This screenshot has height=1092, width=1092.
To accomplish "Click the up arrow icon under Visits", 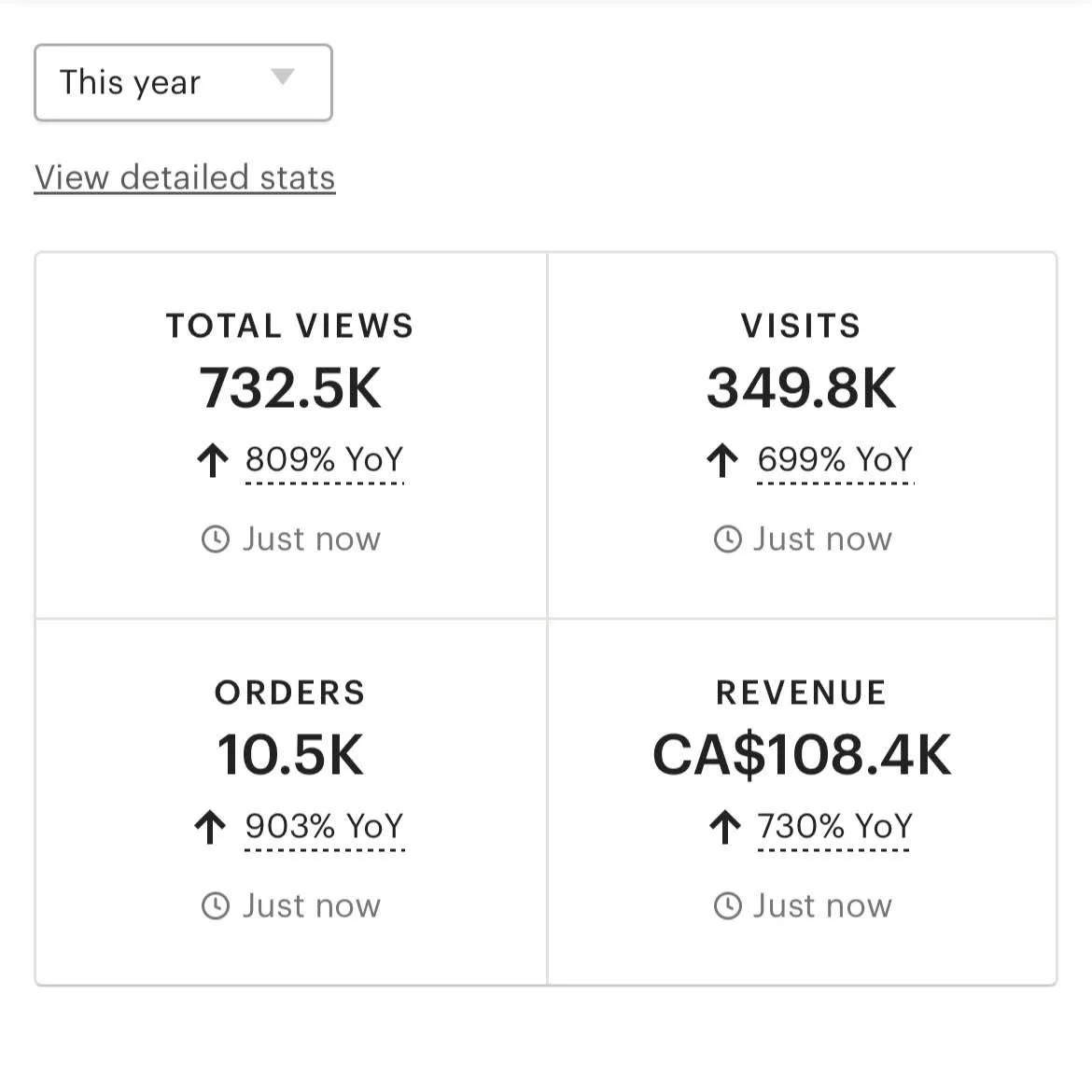I will pos(722,460).
